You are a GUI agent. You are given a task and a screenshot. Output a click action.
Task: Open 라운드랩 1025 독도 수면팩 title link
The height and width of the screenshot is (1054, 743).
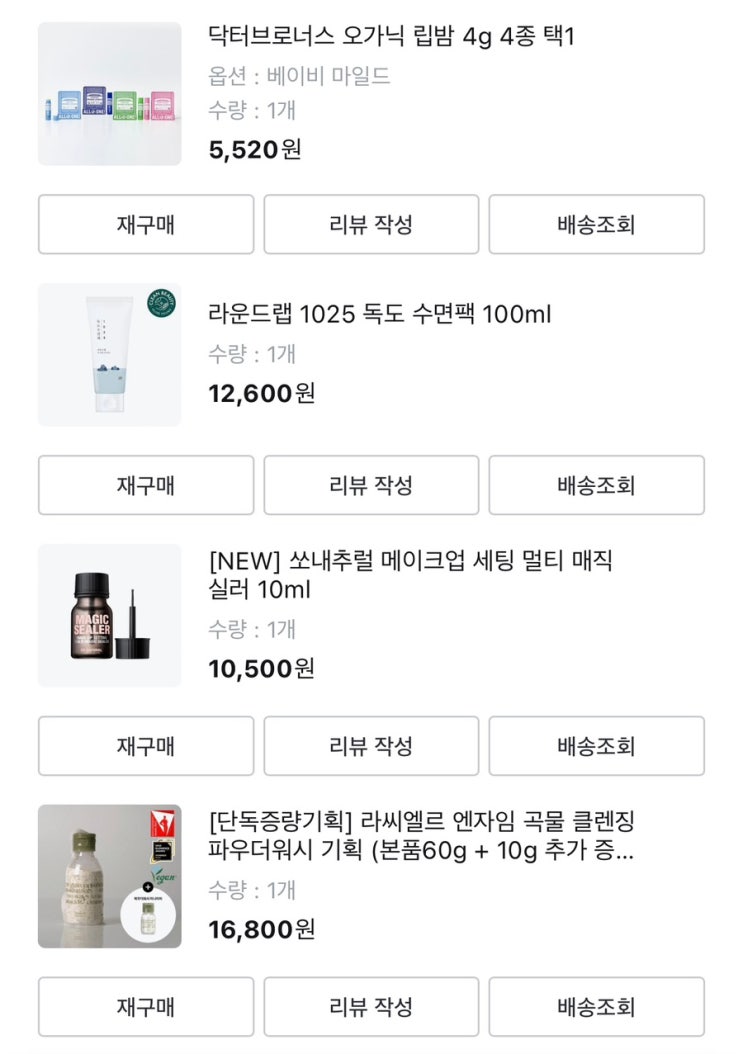point(380,315)
